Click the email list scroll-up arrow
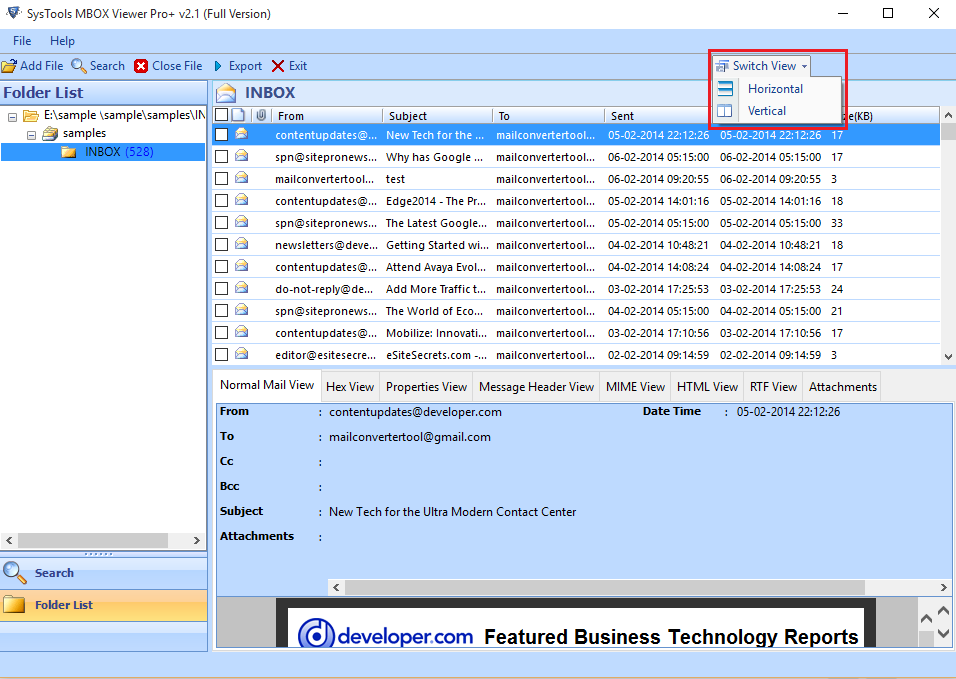Screen dimensions: 956x679 coord(948,115)
